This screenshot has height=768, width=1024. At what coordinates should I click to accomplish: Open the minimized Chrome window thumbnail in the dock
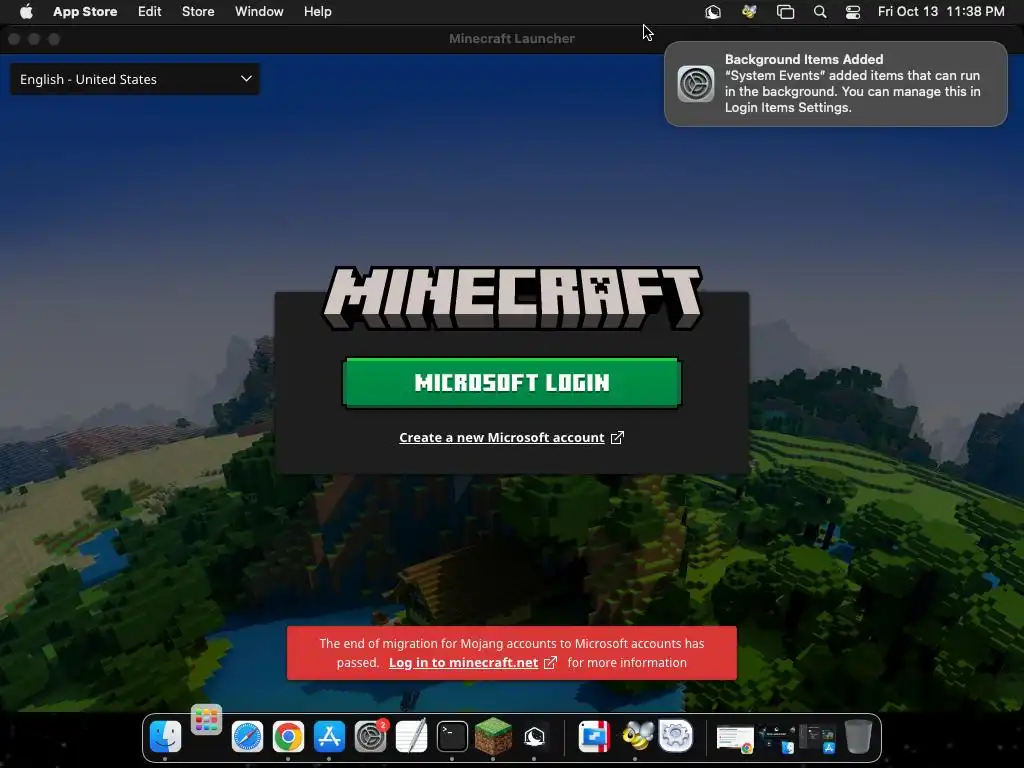735,739
